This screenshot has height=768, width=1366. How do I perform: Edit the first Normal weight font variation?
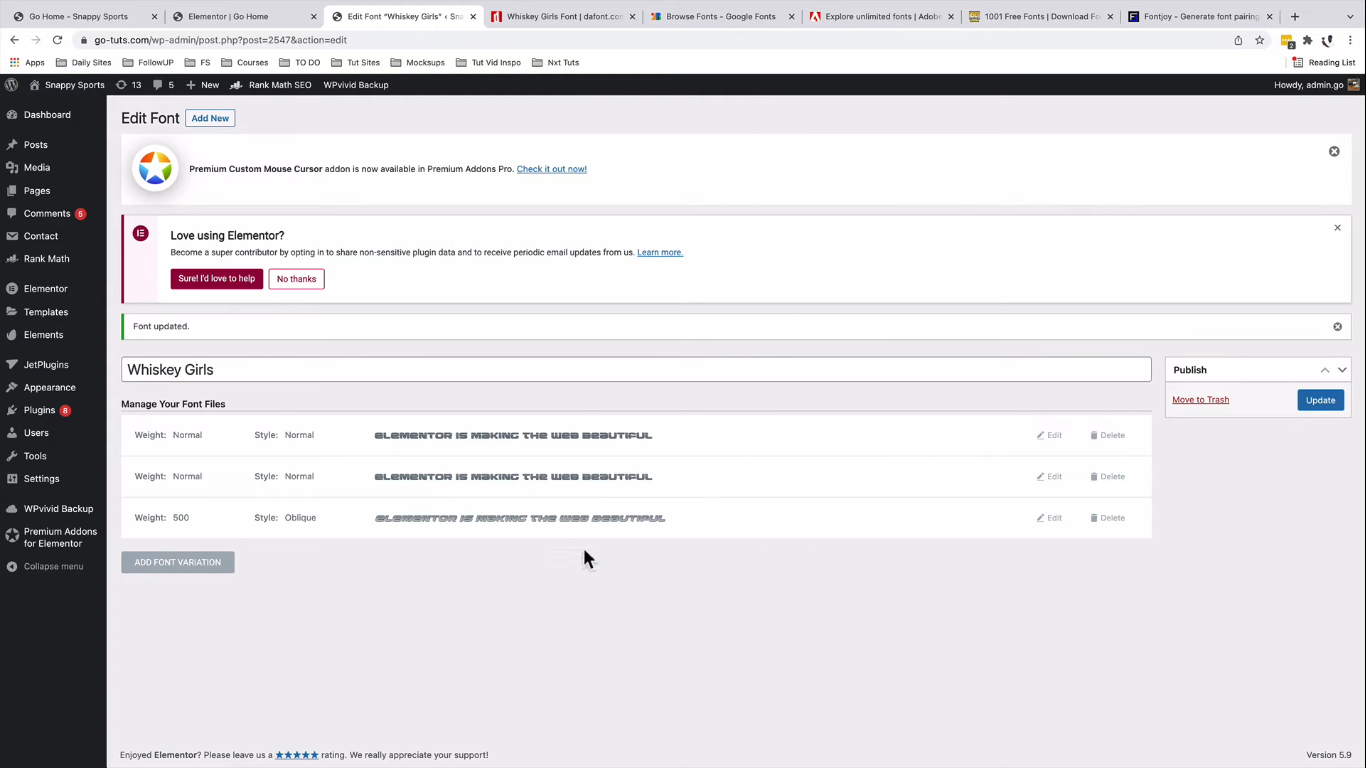[x=1049, y=436]
